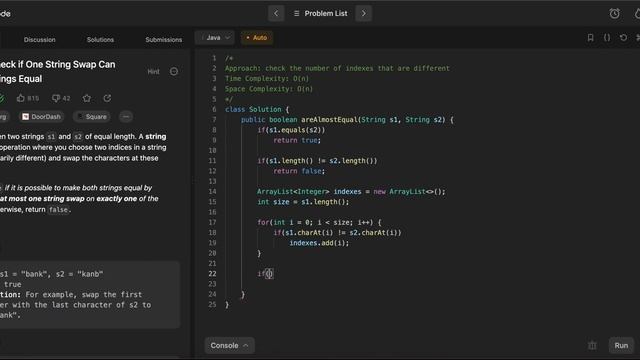Click 'return false;' on line 12
The height and width of the screenshot is (360, 640).
point(299,171)
